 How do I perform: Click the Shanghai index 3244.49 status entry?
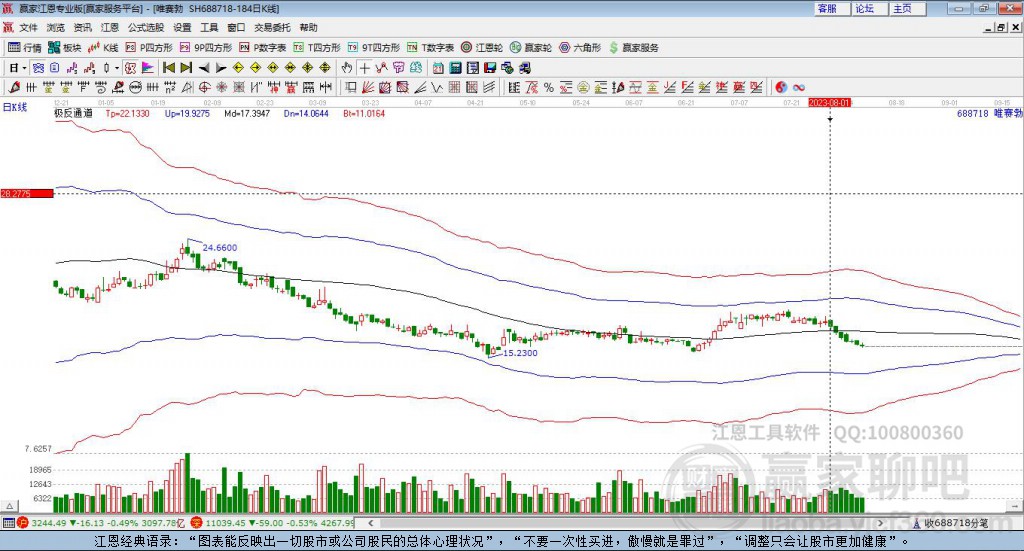(103, 523)
